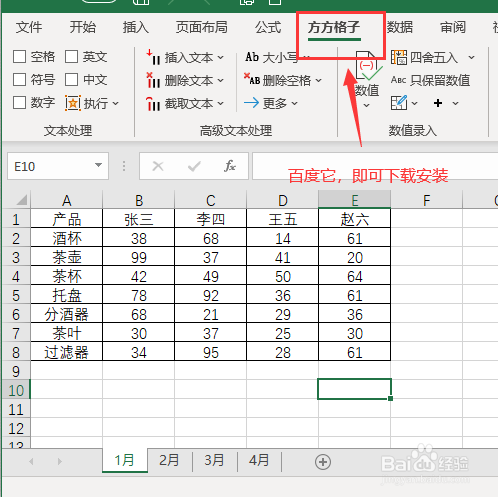Click the 大小写 Ab icon
This screenshot has width=498, height=497.
pyautogui.click(x=252, y=57)
